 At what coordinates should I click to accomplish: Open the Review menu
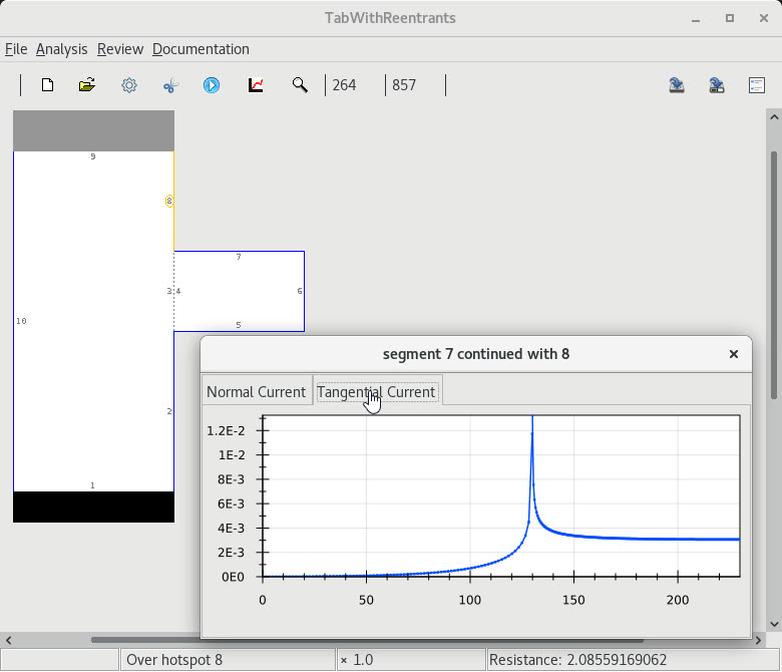tap(120, 49)
